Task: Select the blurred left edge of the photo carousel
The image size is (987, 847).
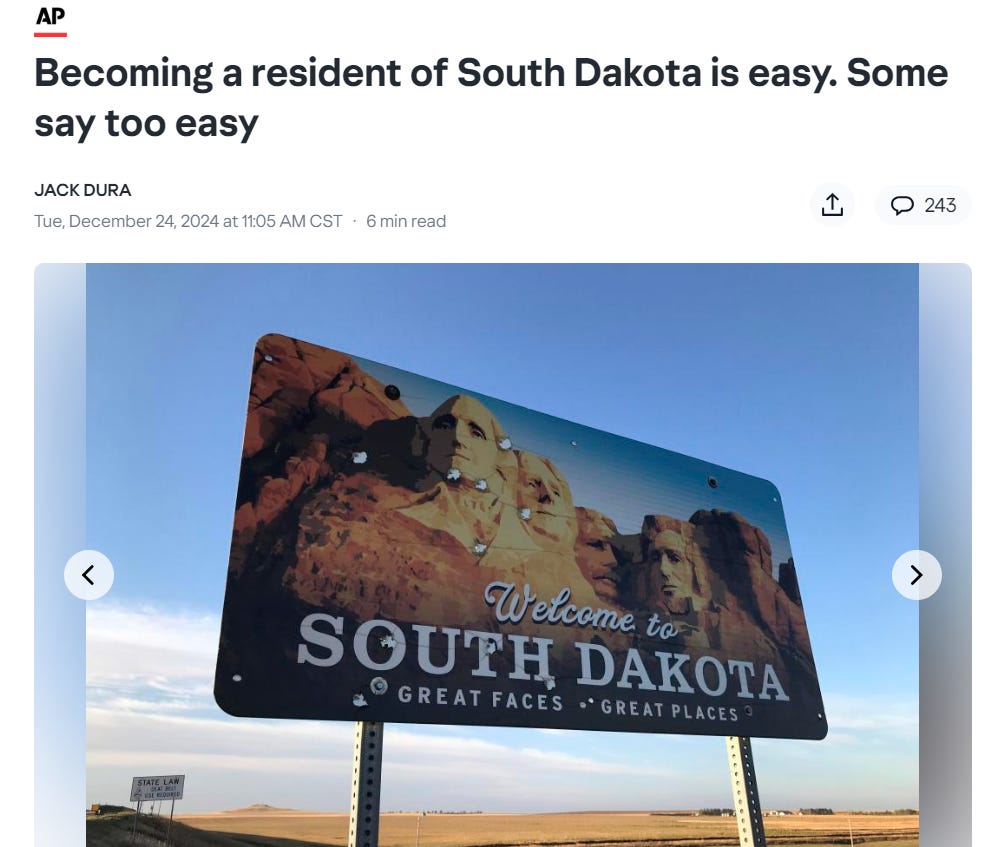Action: 60,555
